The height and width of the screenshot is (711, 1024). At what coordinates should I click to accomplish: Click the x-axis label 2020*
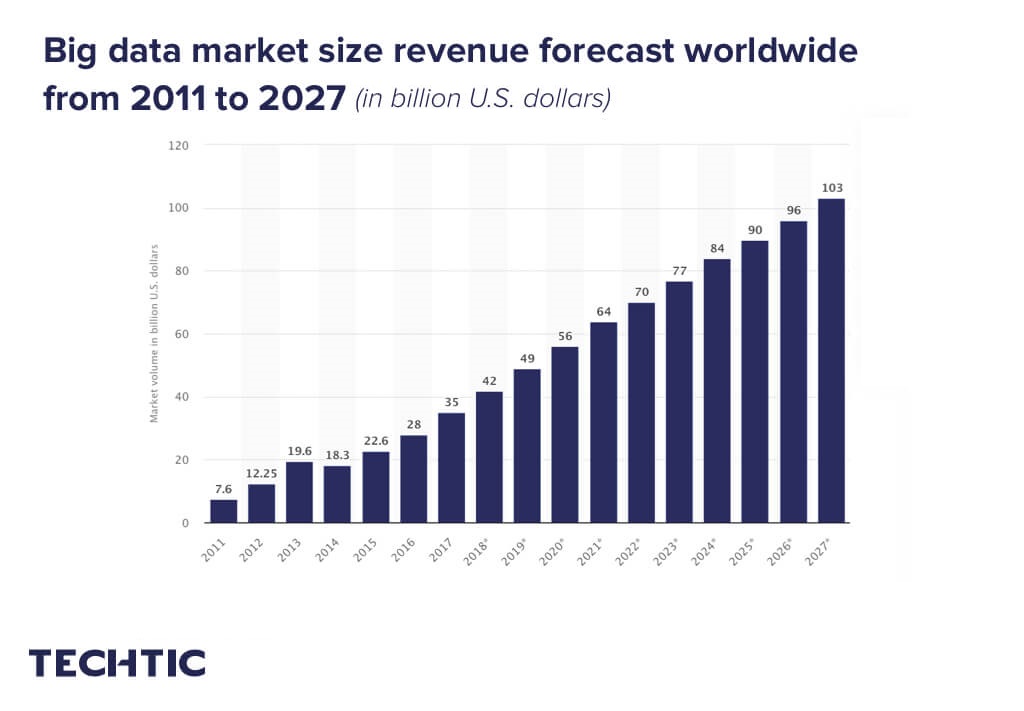point(552,552)
